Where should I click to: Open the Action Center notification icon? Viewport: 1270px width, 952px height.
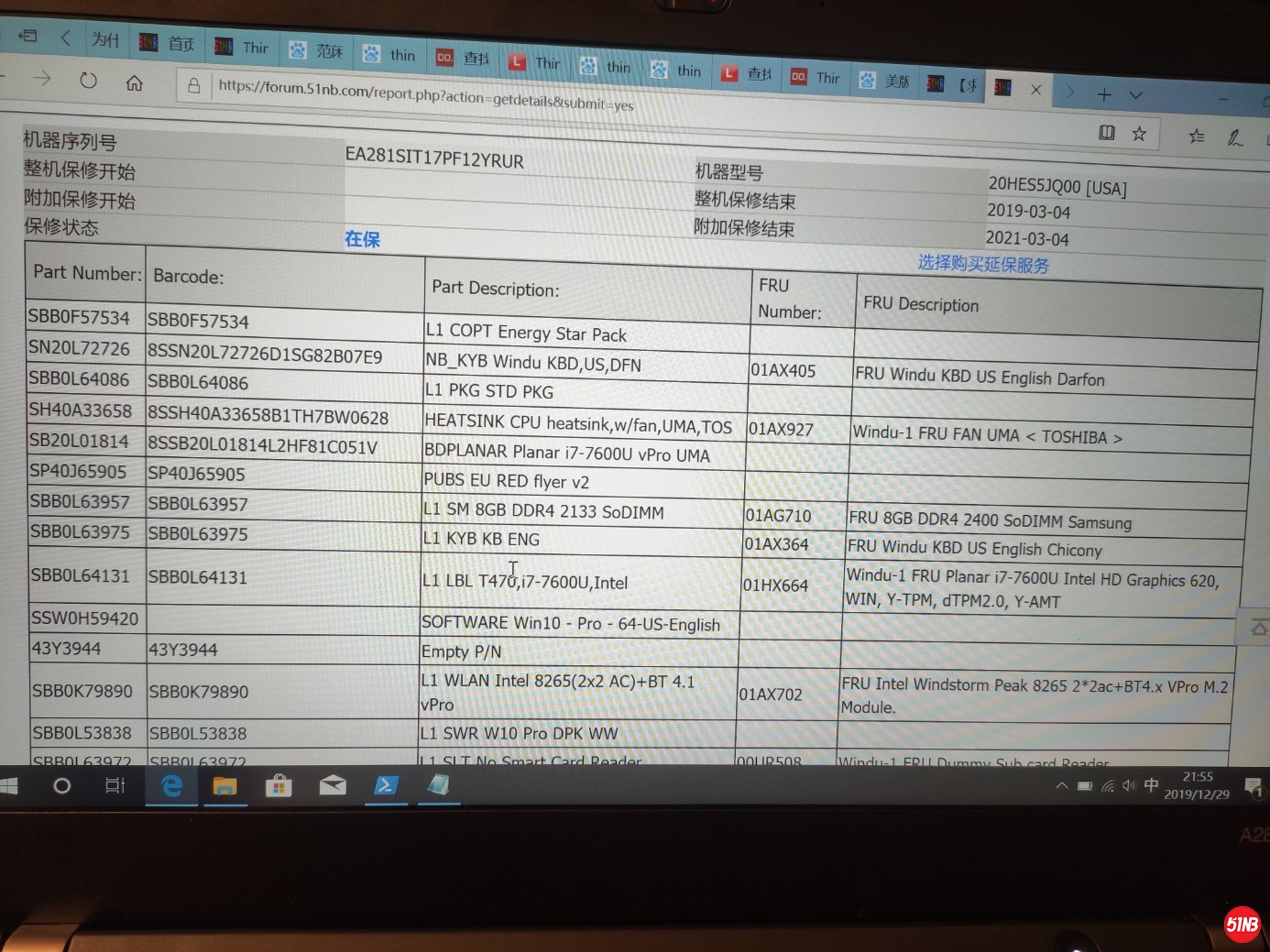point(1253,786)
